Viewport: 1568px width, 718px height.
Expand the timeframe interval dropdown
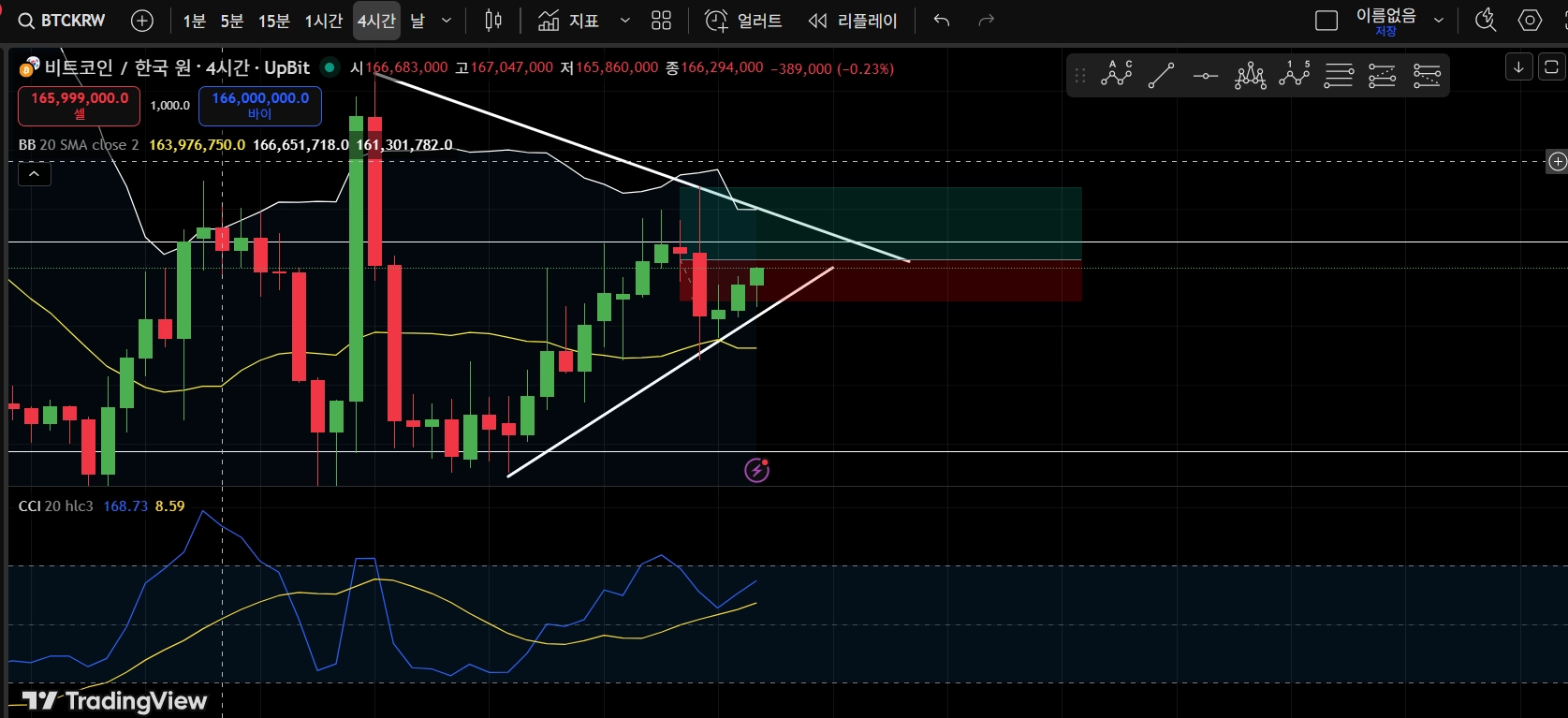point(447,21)
